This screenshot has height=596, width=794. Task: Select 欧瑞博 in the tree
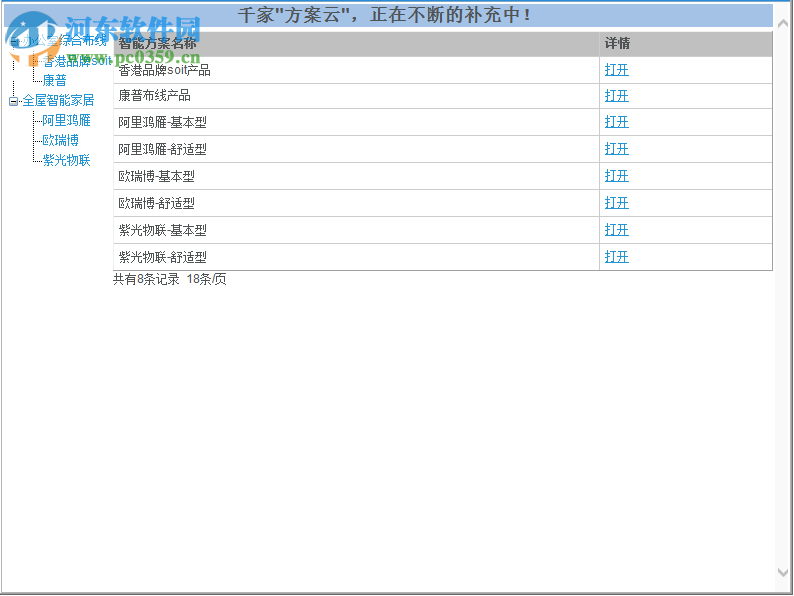pyautogui.click(x=60, y=140)
